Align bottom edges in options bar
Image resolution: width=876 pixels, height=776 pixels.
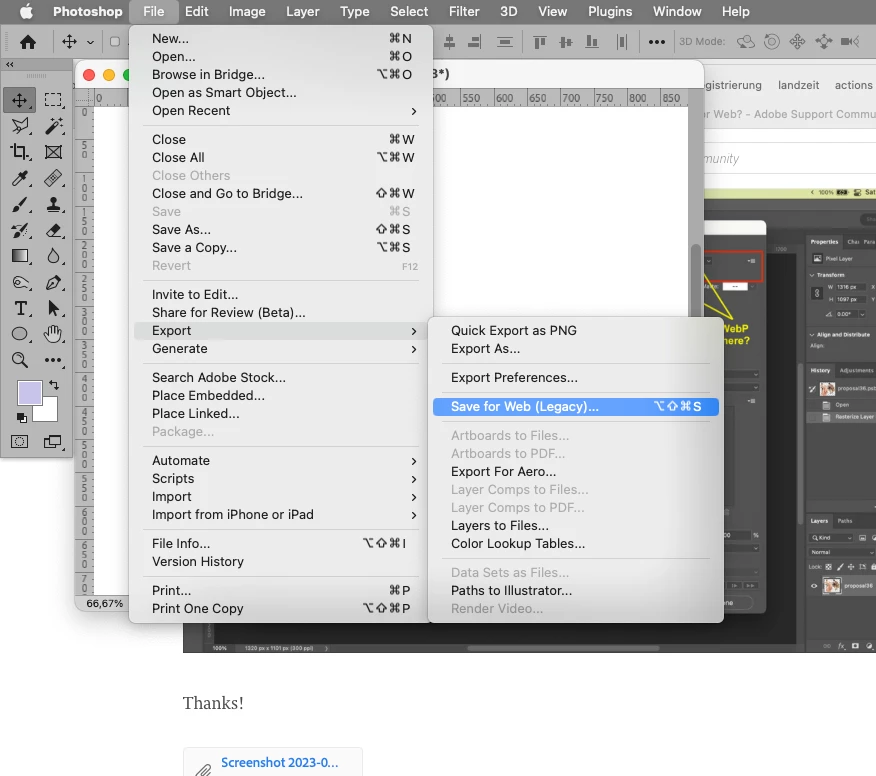tap(592, 42)
